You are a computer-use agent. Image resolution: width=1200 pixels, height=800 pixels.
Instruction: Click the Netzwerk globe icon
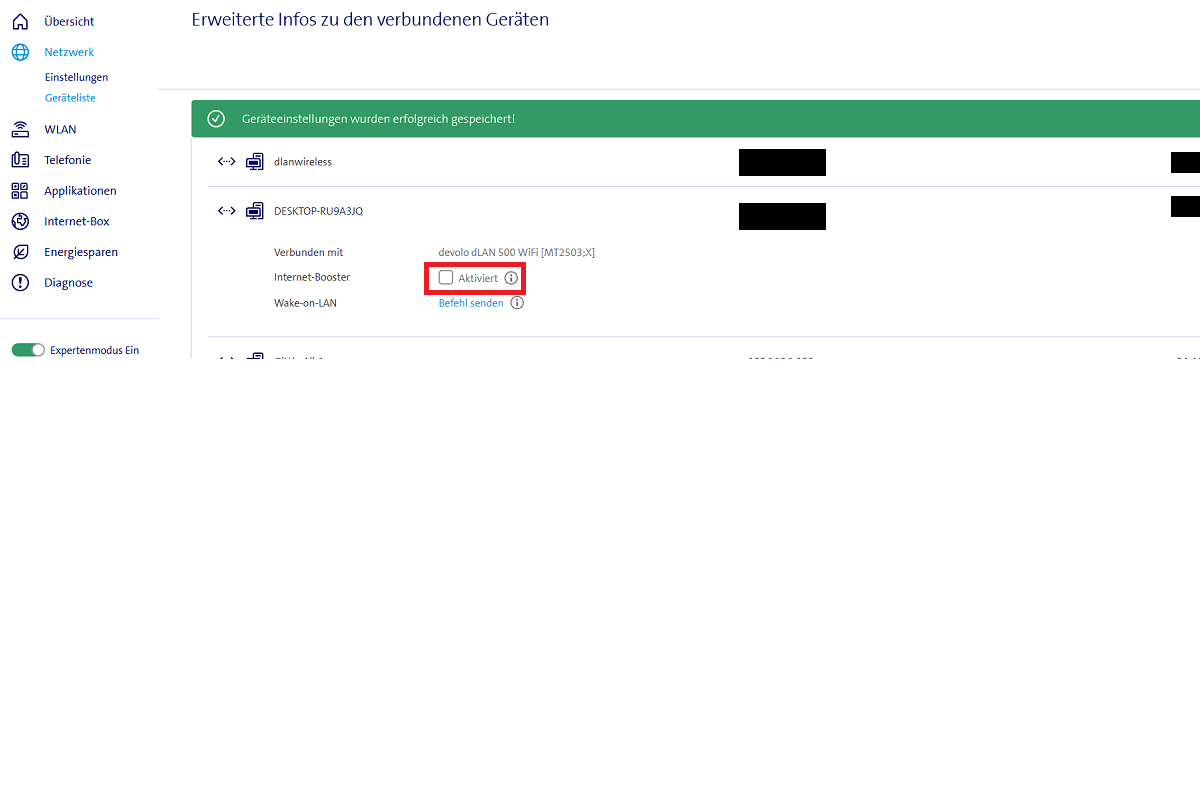pos(20,52)
